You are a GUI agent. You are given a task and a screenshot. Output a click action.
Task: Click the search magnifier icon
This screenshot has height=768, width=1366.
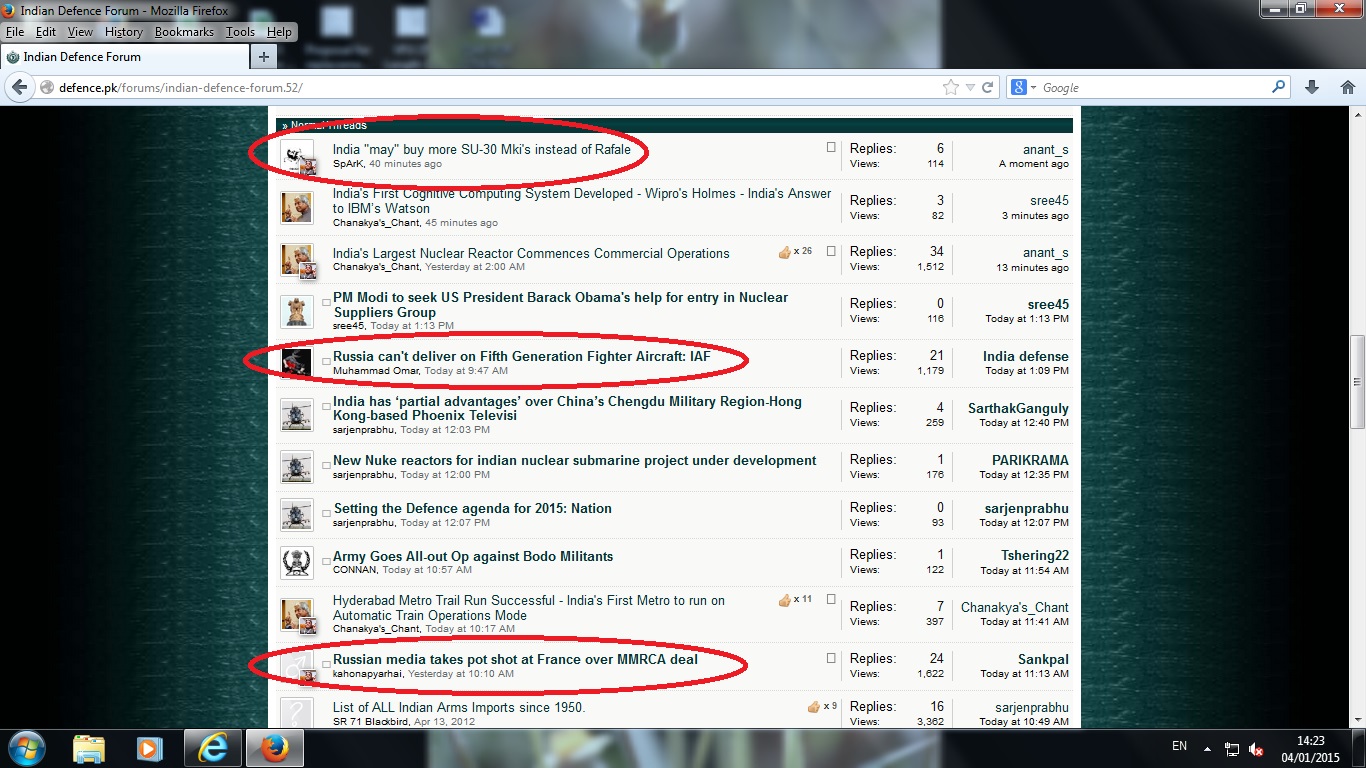(x=1278, y=87)
